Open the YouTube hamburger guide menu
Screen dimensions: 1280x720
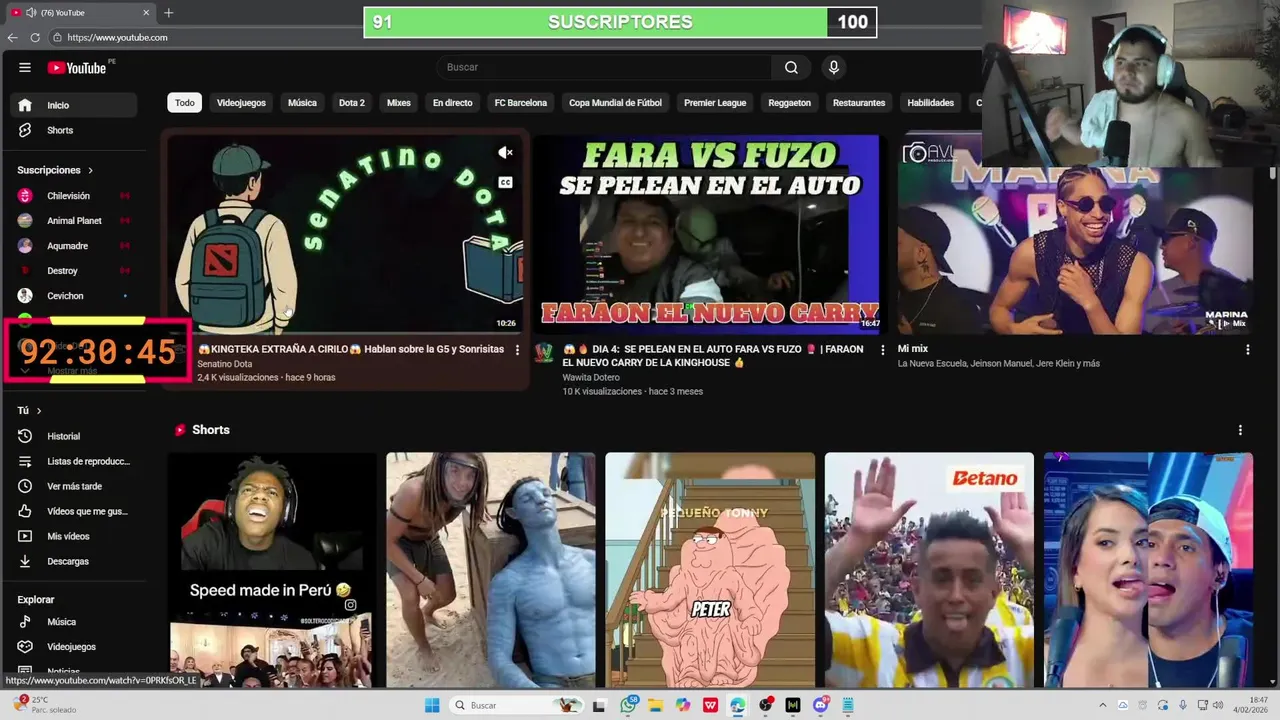click(24, 67)
